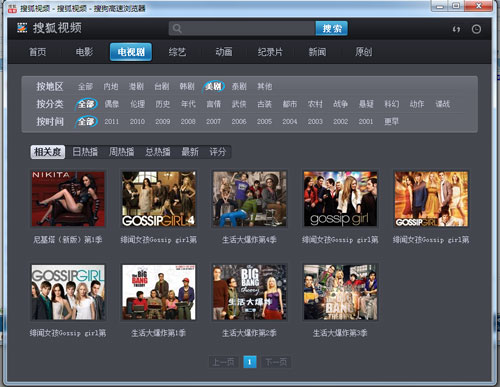The image size is (500, 387).
Task: Select 全部 in the 按地区 row
Action: tap(85, 87)
